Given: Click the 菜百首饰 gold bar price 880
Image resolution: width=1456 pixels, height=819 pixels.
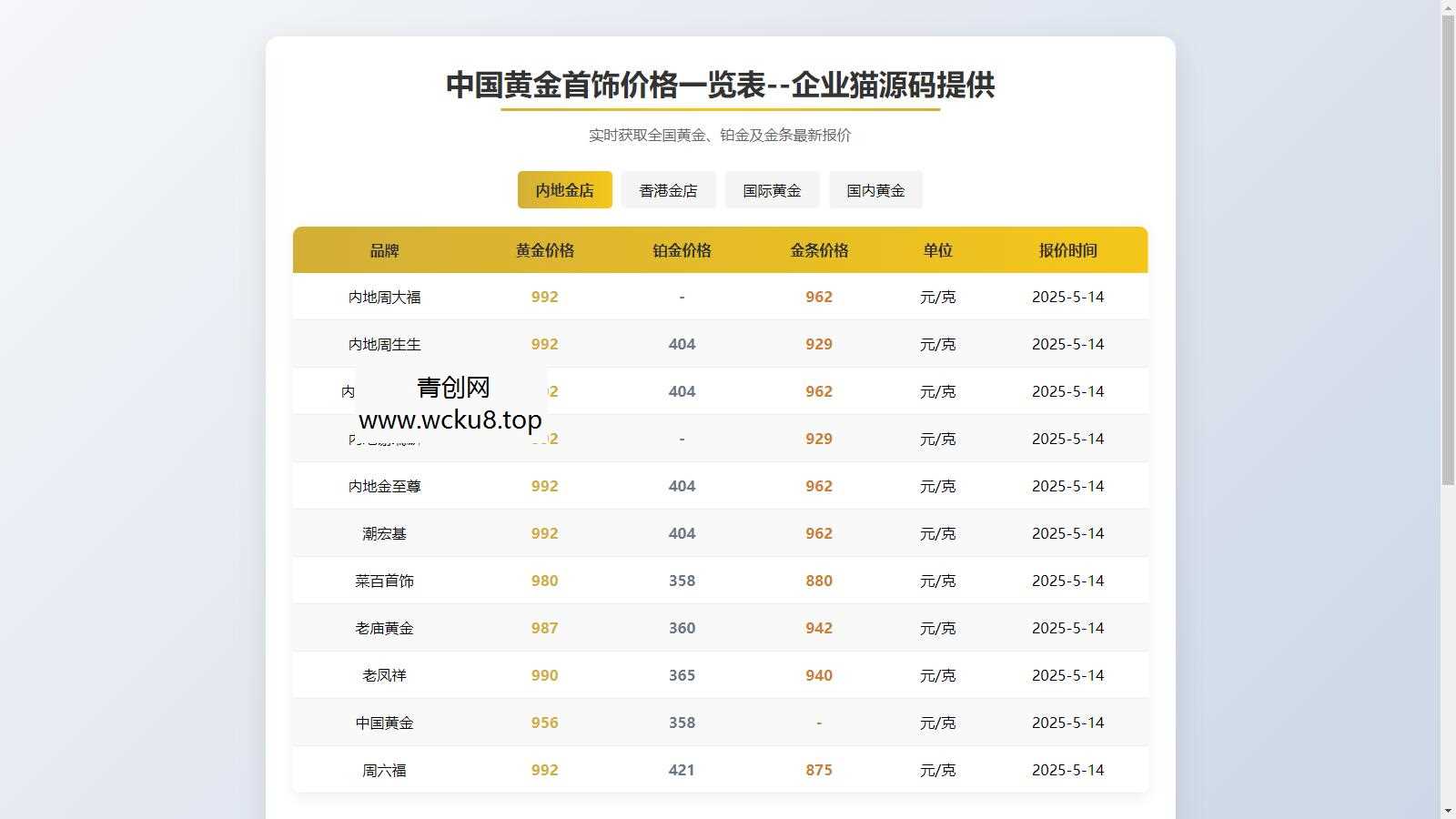Looking at the screenshot, I should pos(818,581).
